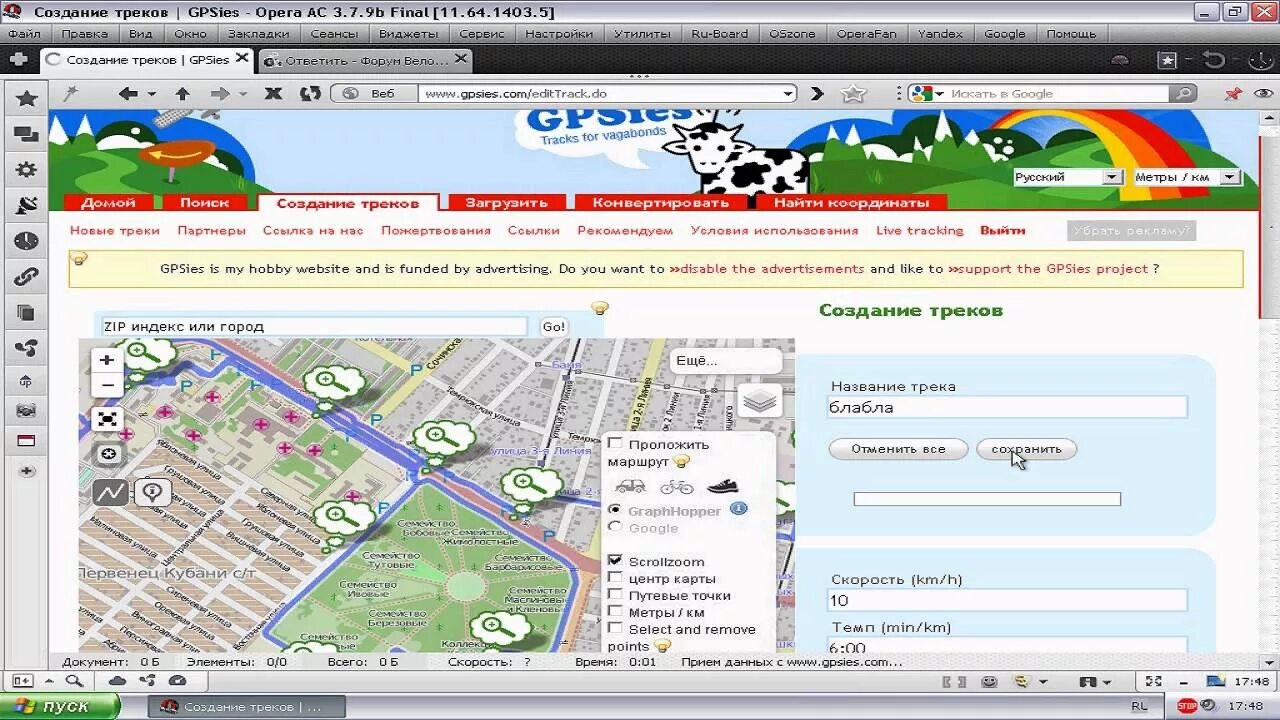
Task: Click the GraphHopper info icon
Action: pos(738,509)
